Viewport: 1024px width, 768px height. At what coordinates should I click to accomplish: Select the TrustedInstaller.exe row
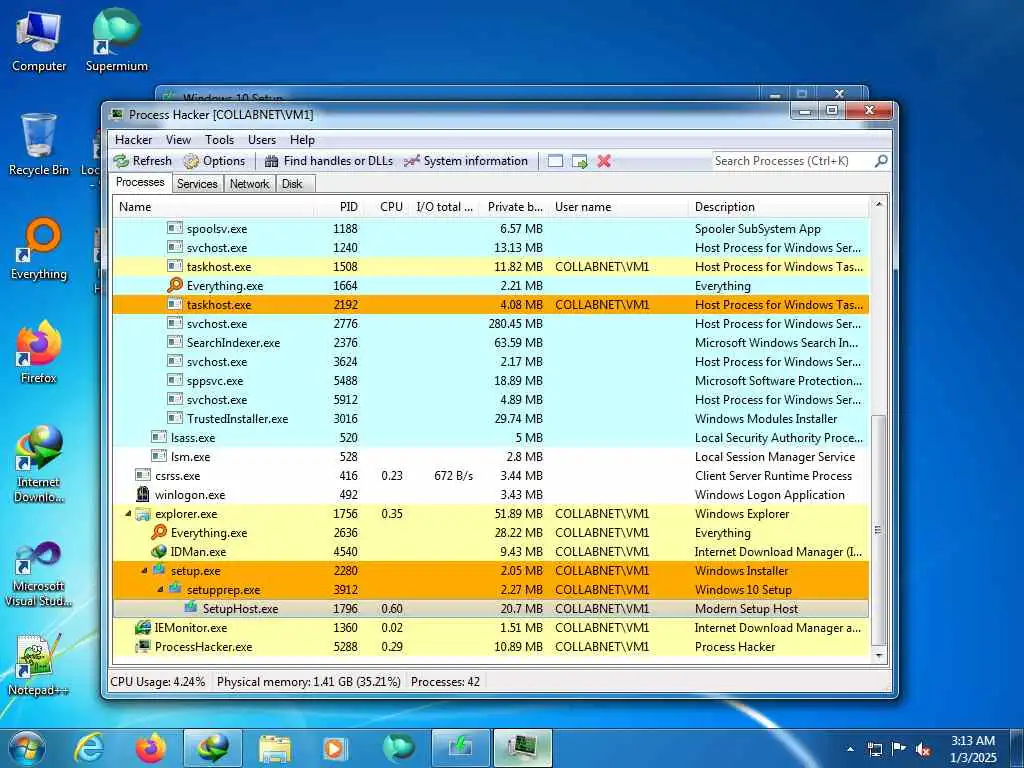point(491,419)
